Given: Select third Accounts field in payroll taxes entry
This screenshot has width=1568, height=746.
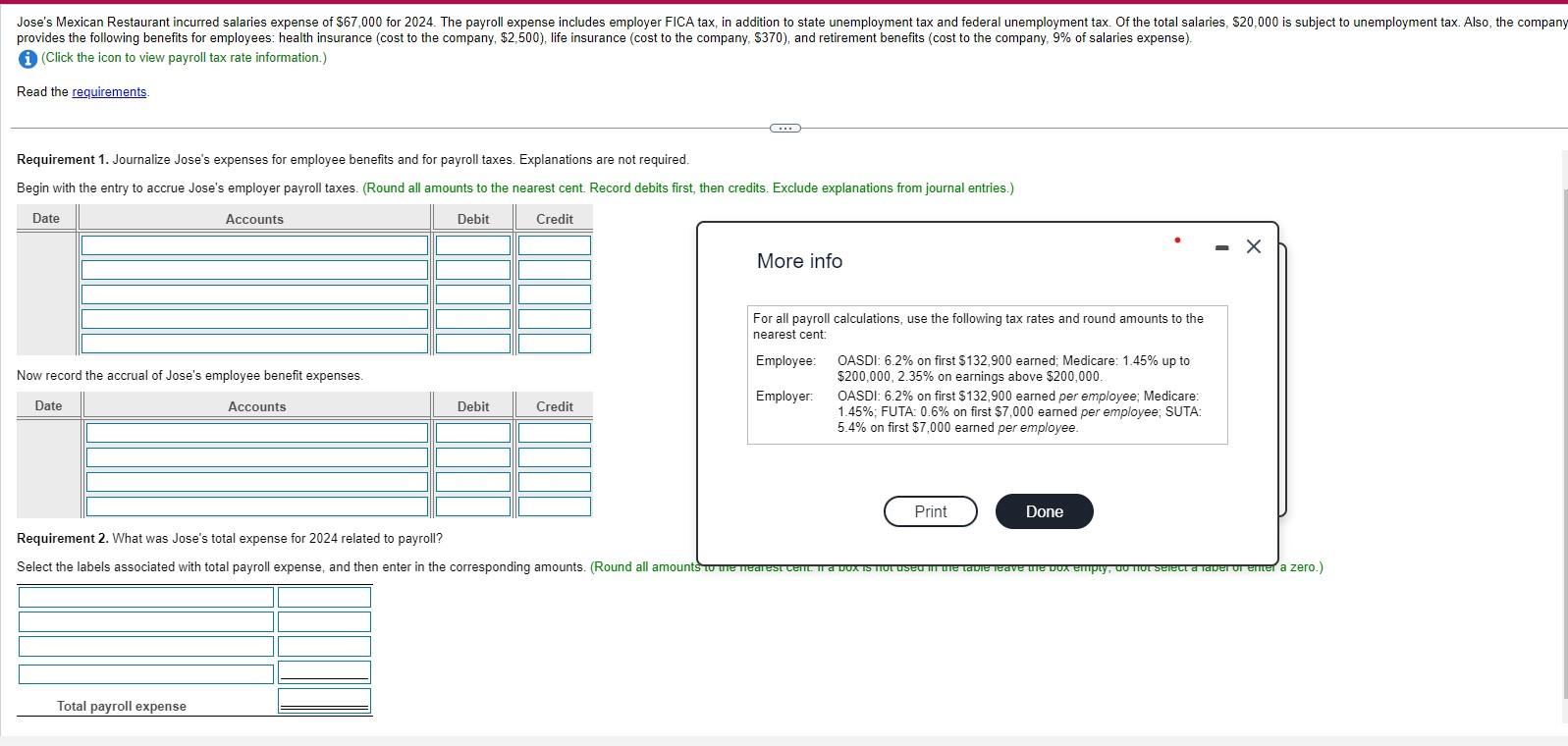Looking at the screenshot, I should click(254, 294).
